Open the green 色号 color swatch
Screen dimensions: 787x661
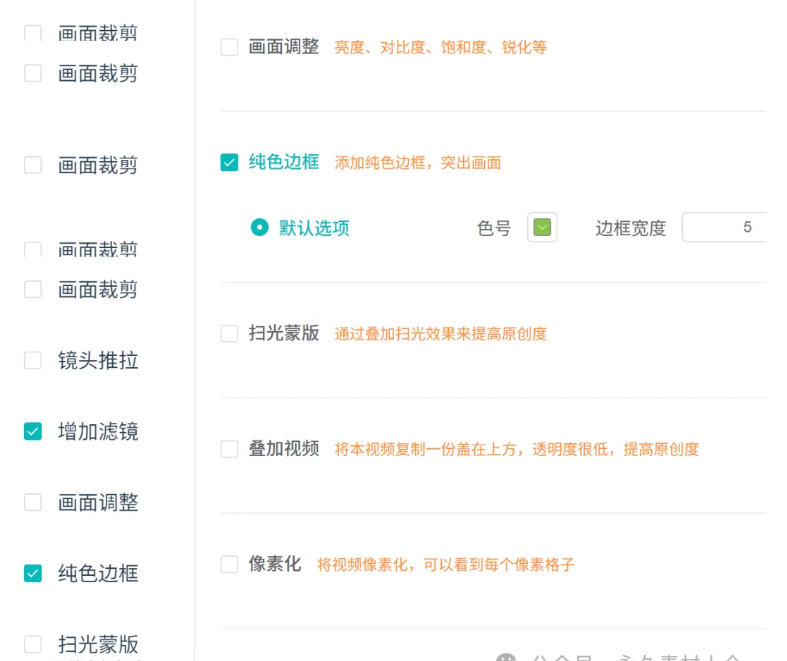(x=542, y=227)
